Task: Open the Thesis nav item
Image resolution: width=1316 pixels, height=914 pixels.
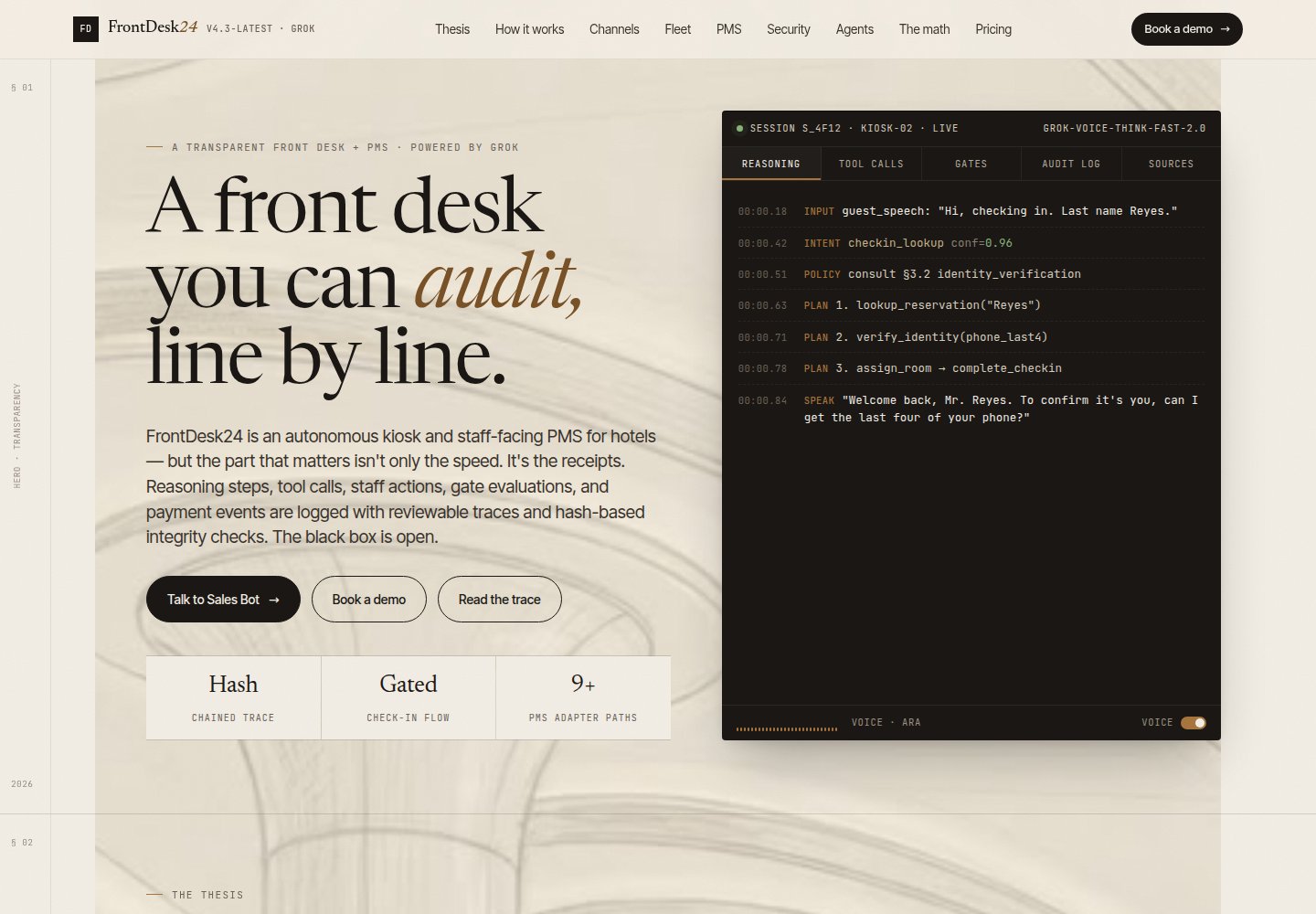Action: point(452,29)
